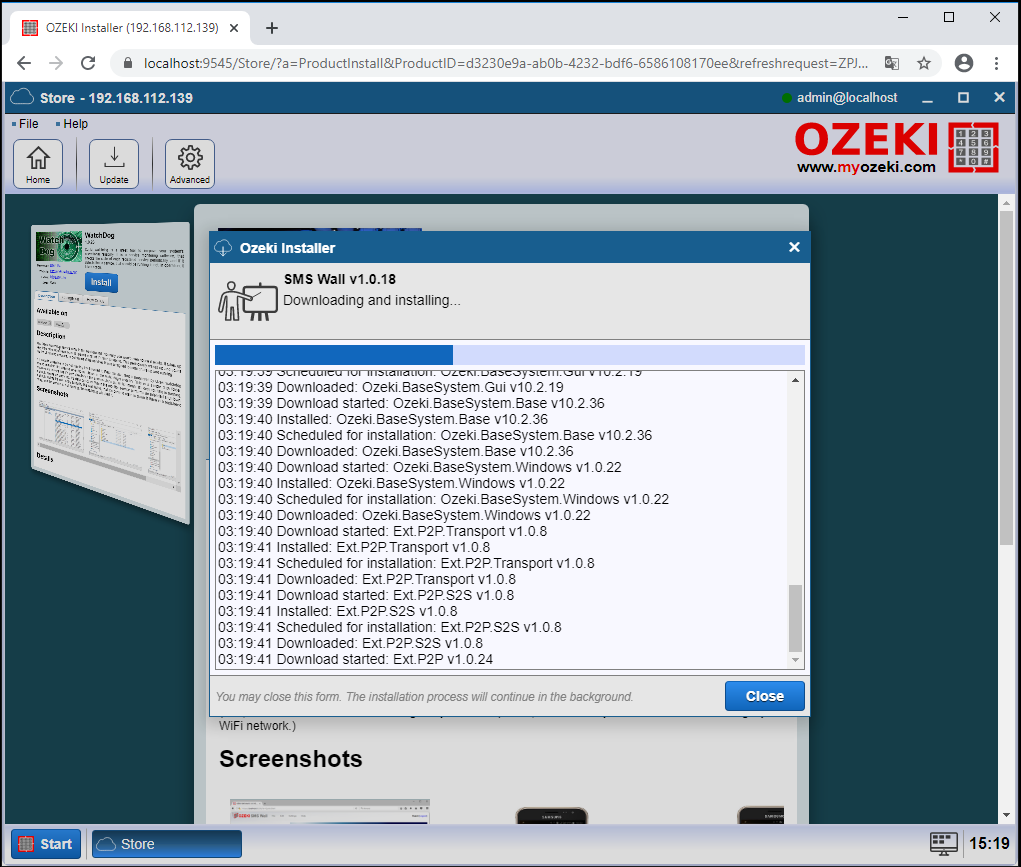
Task: Open the Update toolbar button
Action: [x=114, y=163]
